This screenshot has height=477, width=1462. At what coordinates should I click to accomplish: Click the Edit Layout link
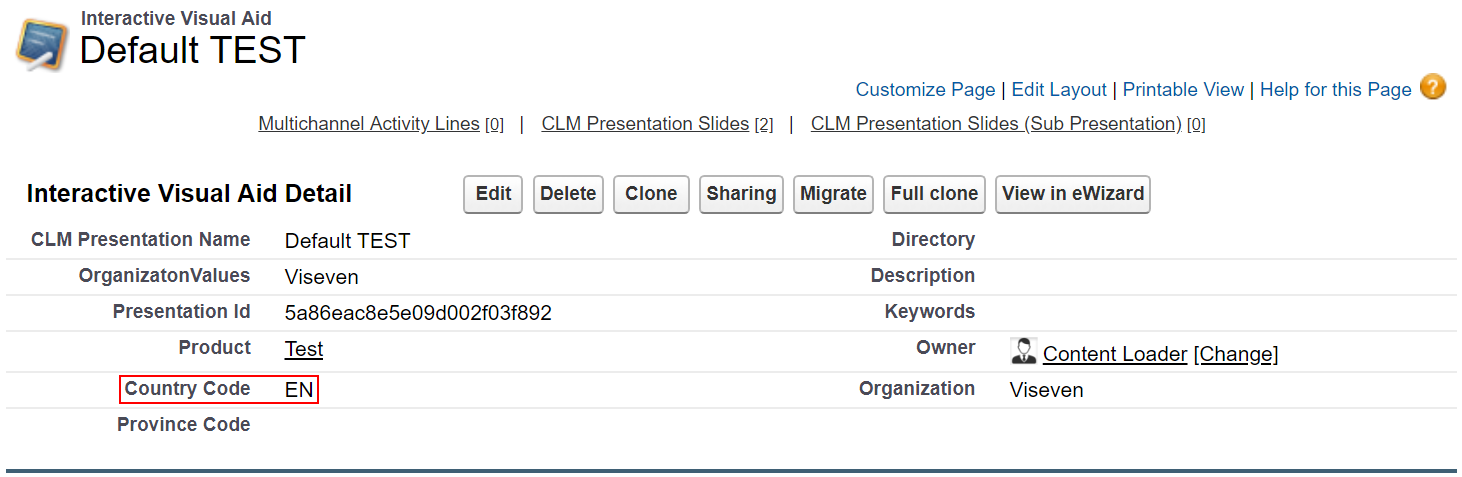point(1059,90)
